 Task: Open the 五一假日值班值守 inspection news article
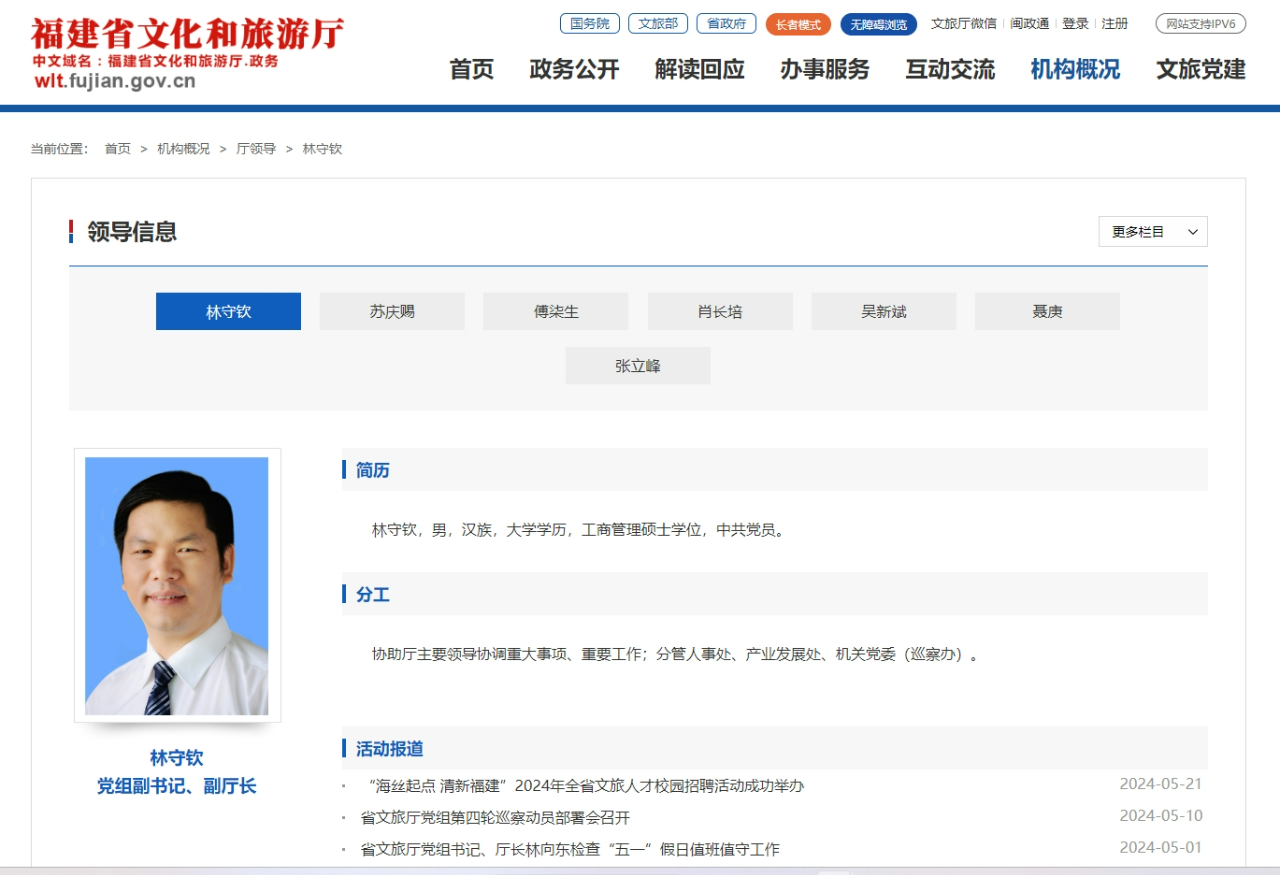click(x=570, y=850)
